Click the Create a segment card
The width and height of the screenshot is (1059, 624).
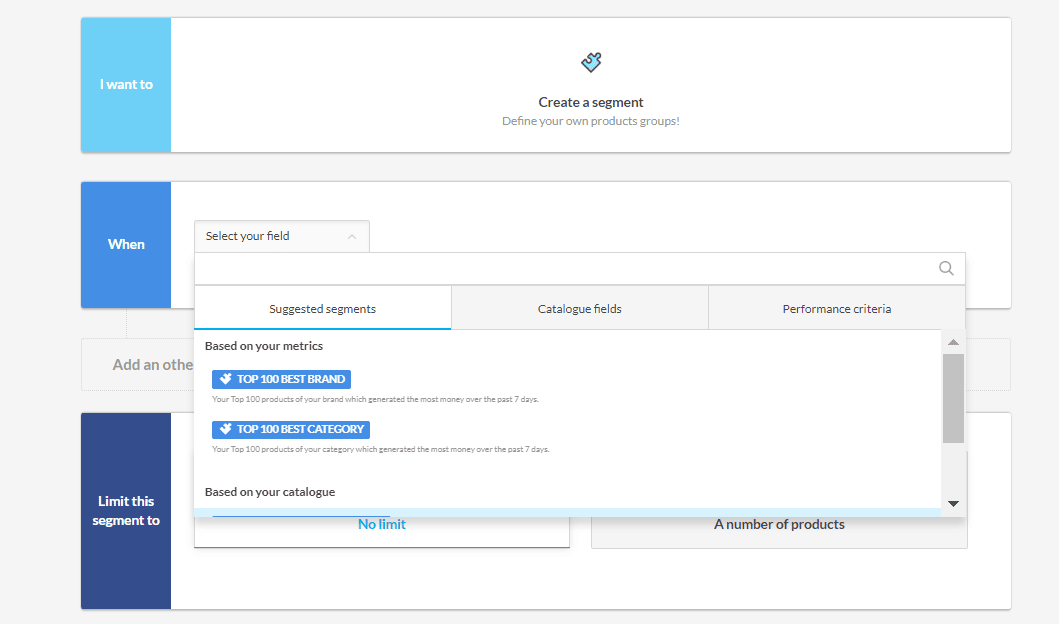tap(591, 85)
